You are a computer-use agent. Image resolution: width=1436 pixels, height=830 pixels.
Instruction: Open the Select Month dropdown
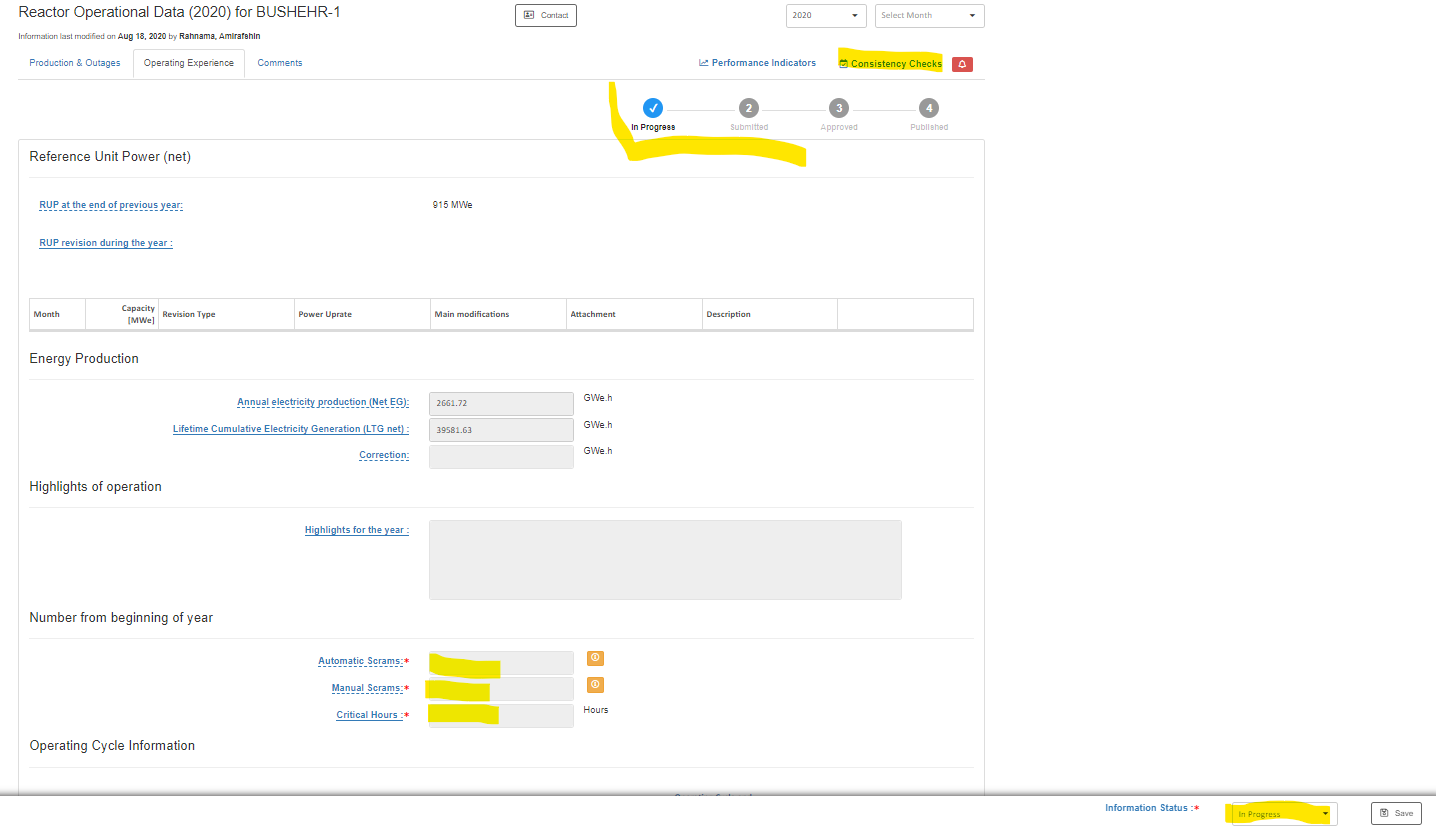930,16
